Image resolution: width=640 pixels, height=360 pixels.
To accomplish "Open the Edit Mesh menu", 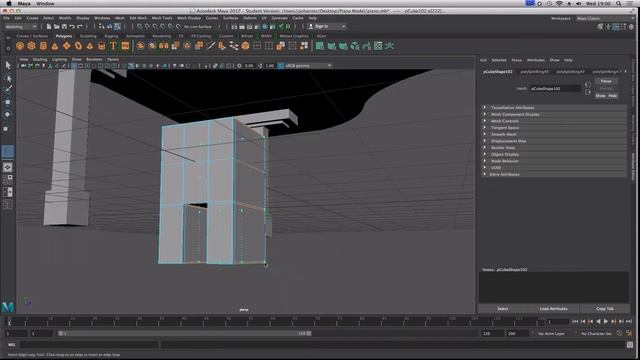I will click(138, 18).
